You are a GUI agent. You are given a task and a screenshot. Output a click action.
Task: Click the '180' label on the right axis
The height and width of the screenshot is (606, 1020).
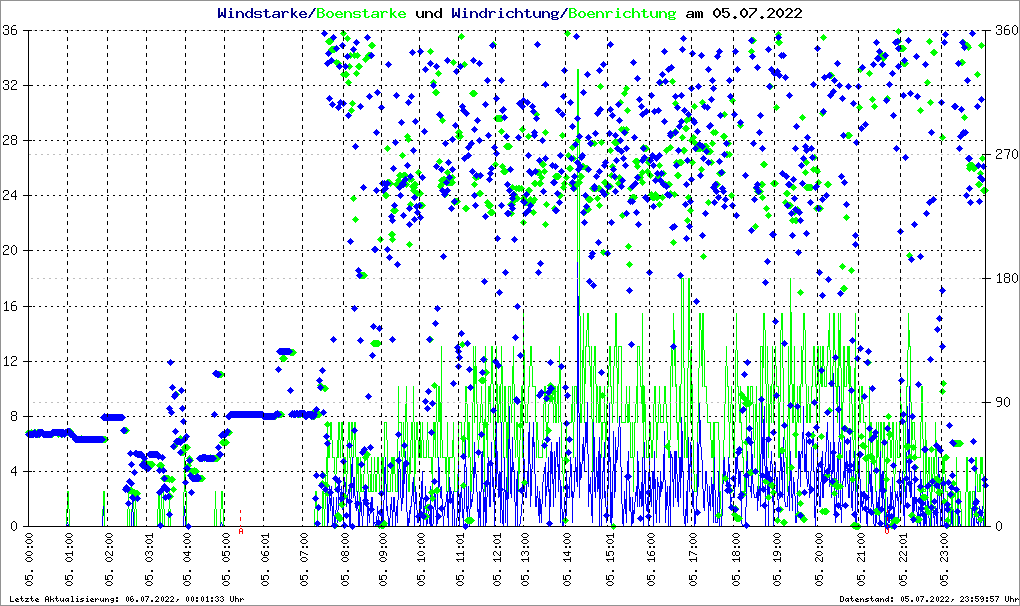point(1004,279)
